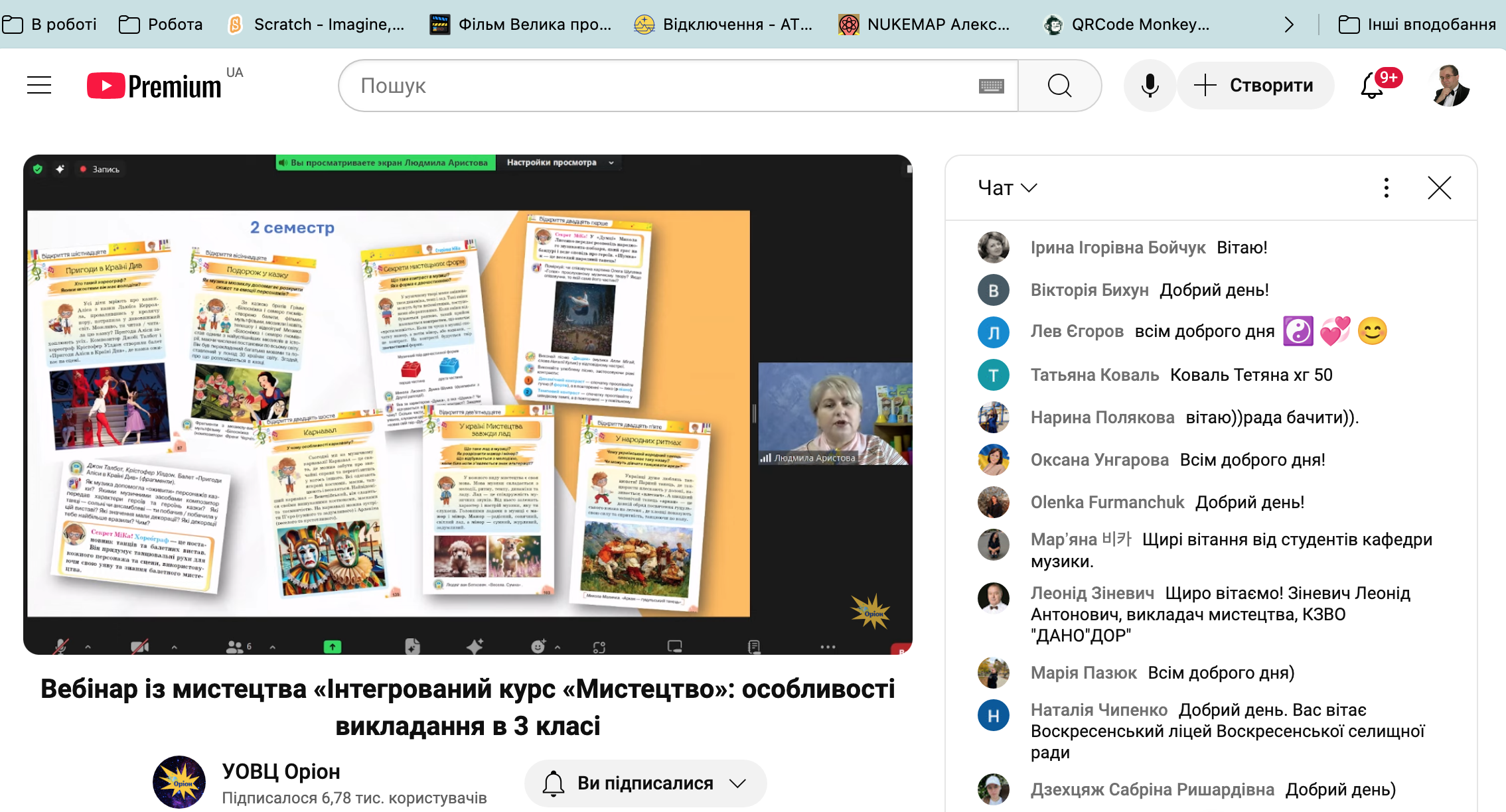Open Наталія Чипенко chat author name

(1098, 710)
